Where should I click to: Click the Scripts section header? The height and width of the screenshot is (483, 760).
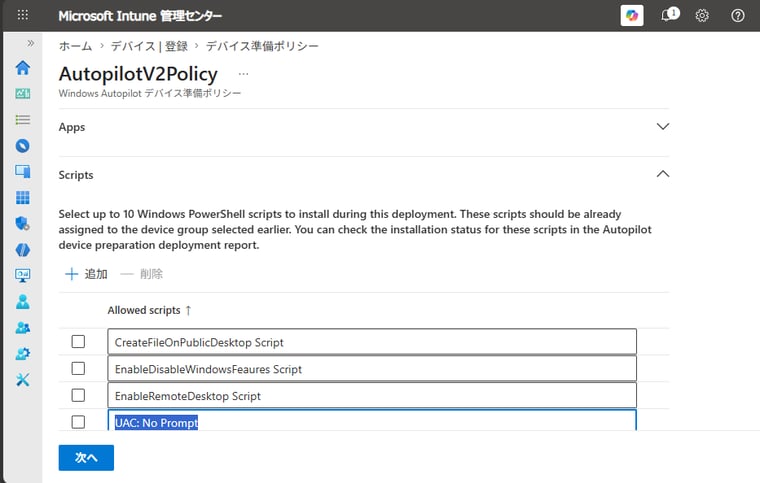pyautogui.click(x=76, y=175)
